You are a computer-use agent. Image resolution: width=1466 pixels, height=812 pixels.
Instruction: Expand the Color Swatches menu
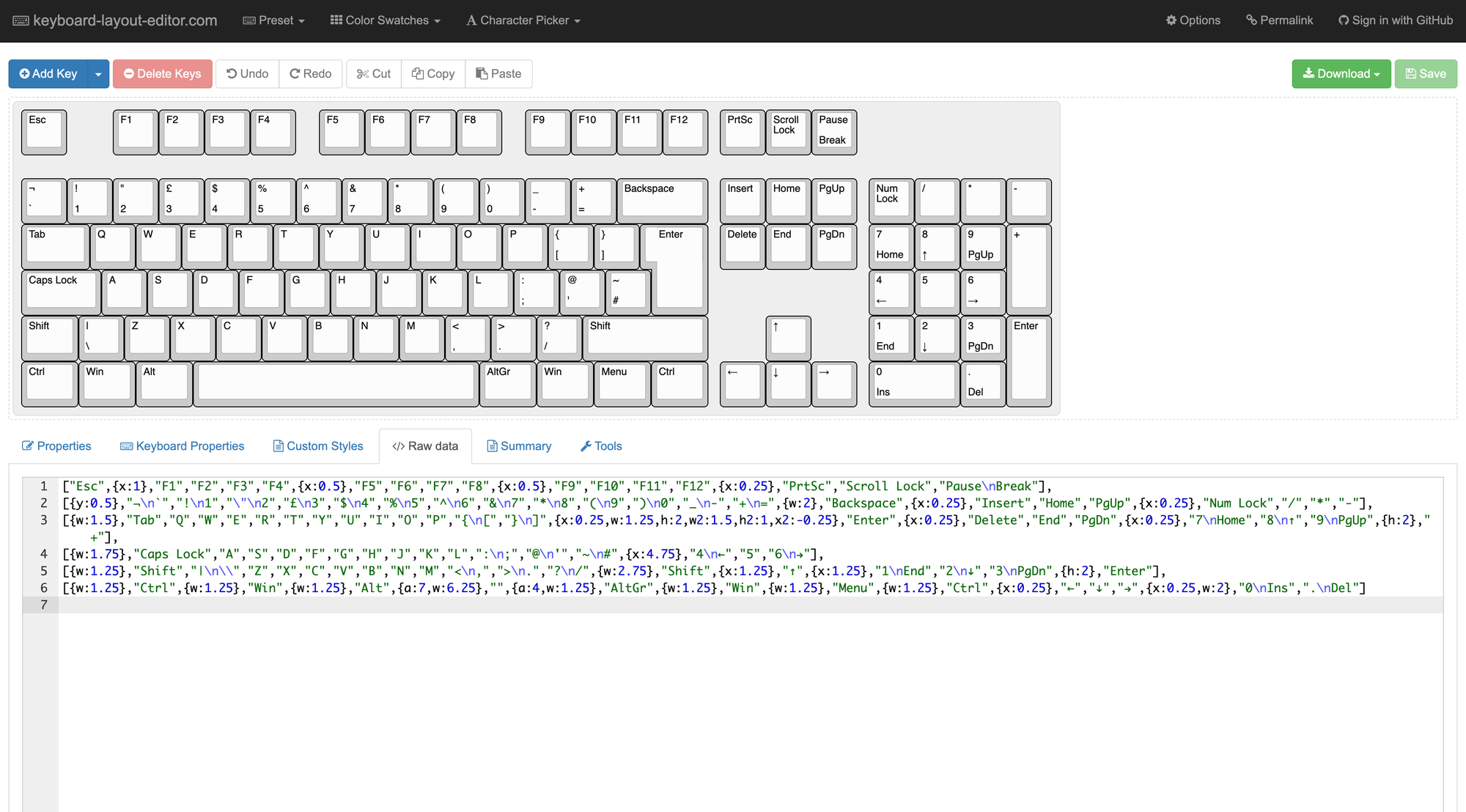(x=385, y=21)
